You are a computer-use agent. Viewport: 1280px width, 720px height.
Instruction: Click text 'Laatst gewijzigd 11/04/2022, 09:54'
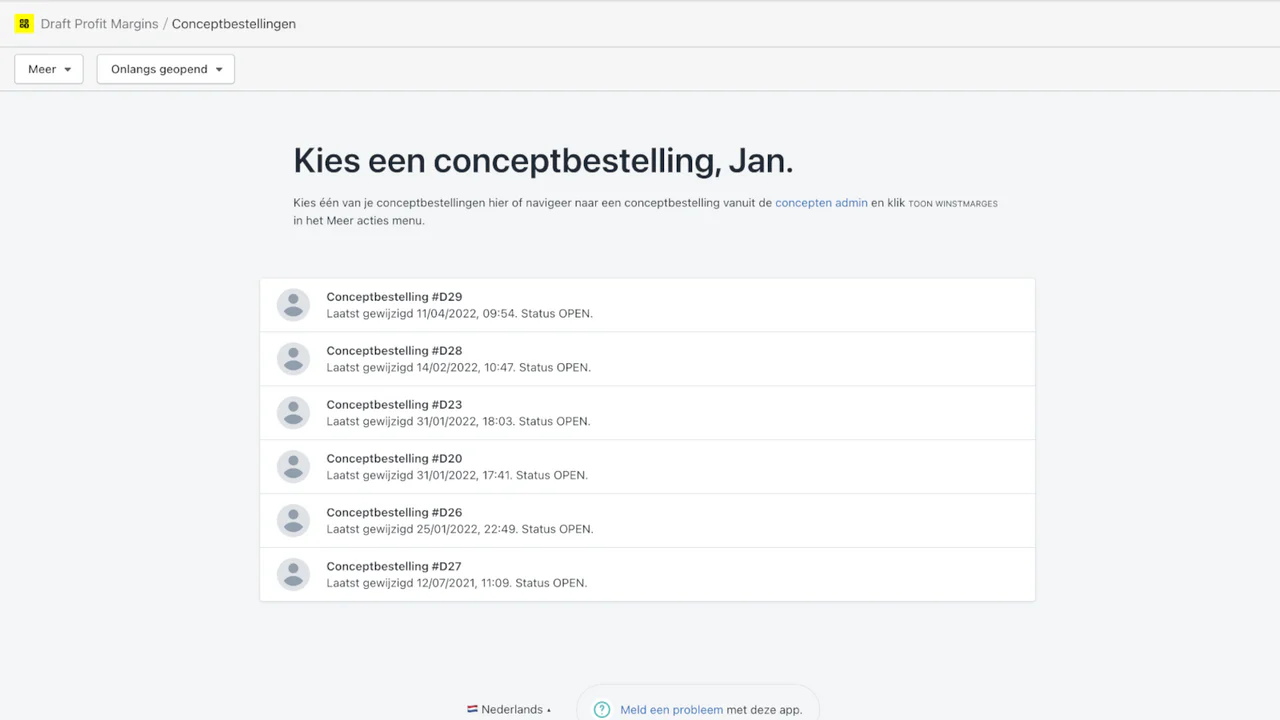[421, 314]
